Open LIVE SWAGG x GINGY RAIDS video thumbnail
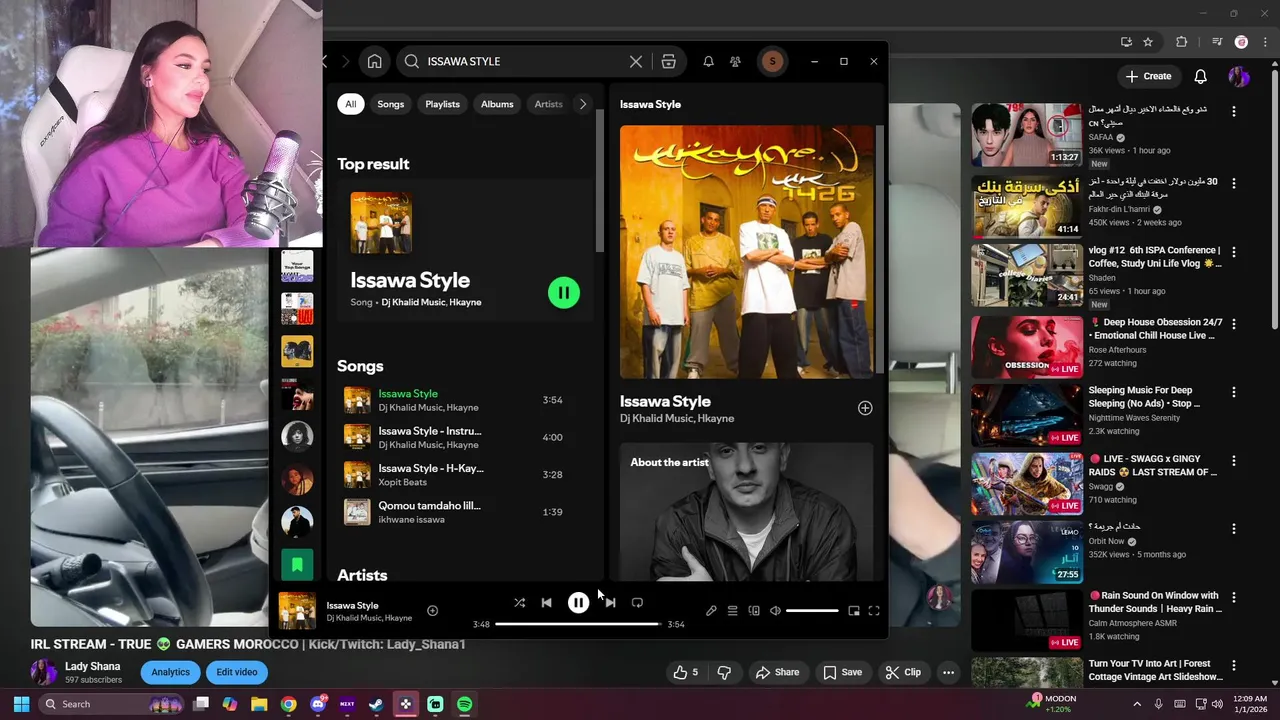 coord(1026,483)
